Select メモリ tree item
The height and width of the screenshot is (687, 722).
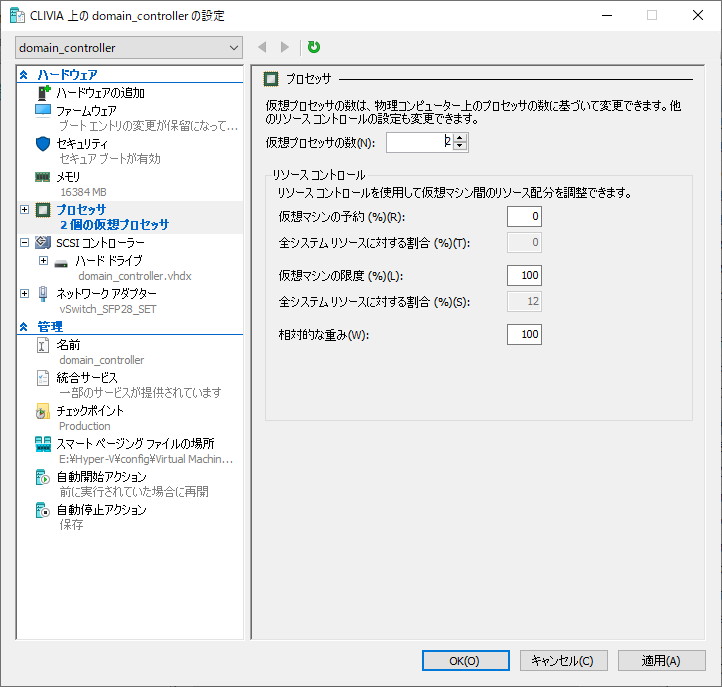pyautogui.click(x=68, y=177)
